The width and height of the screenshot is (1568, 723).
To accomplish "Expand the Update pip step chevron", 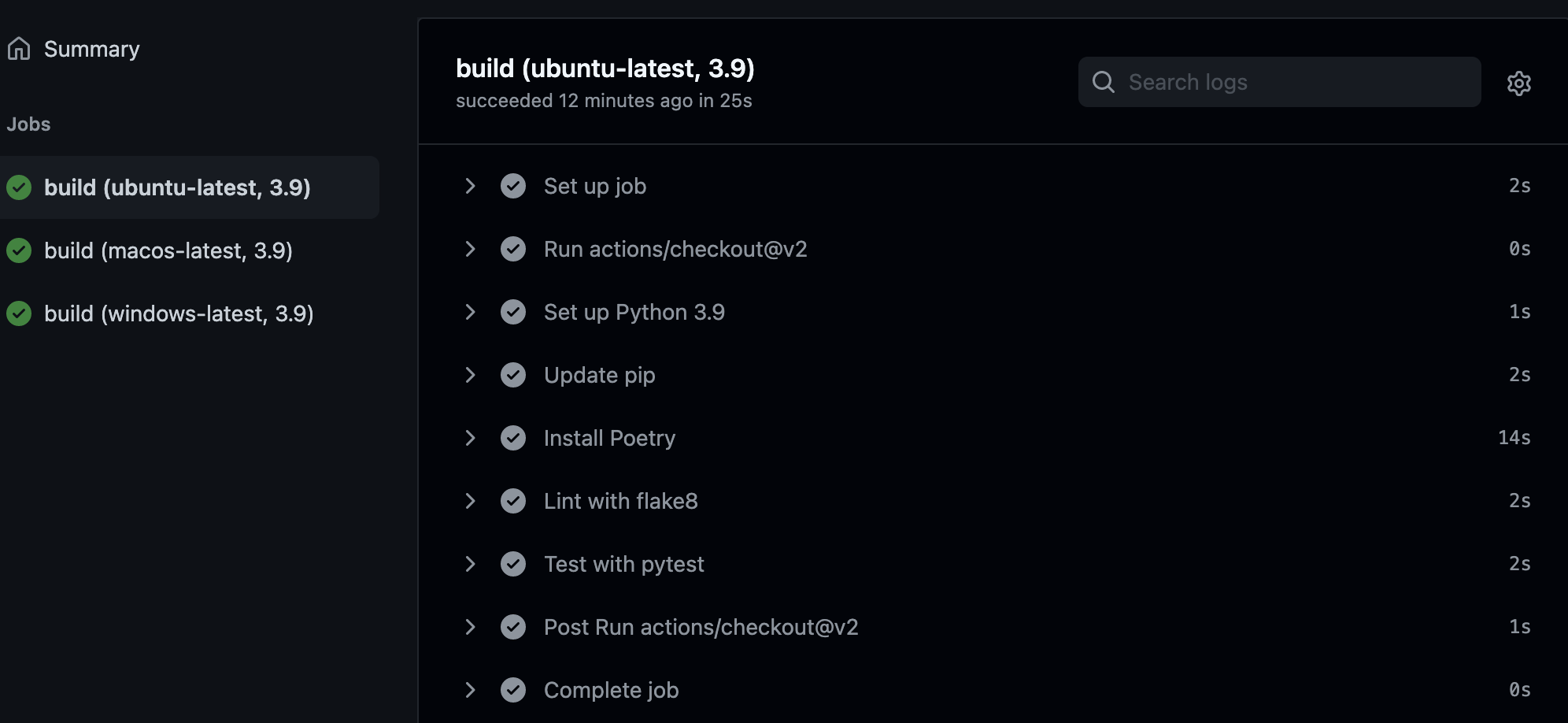I will pos(470,375).
